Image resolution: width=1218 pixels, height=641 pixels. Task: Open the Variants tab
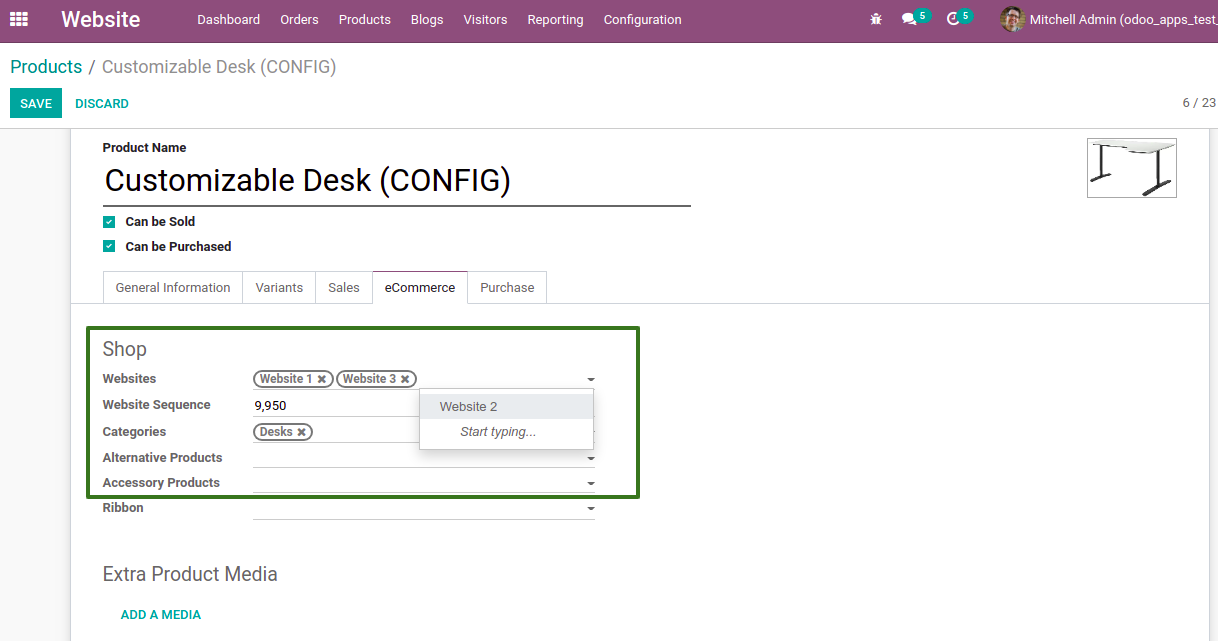point(279,287)
